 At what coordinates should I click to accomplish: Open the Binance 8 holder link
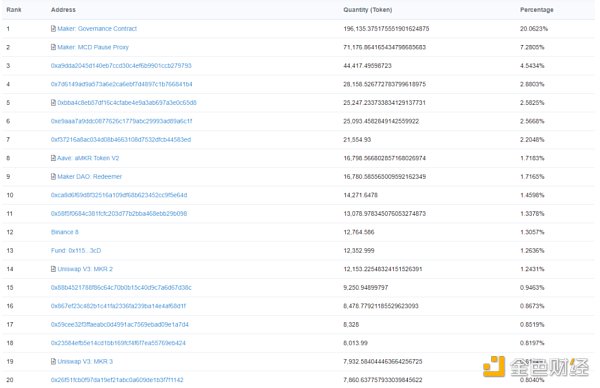[65, 232]
